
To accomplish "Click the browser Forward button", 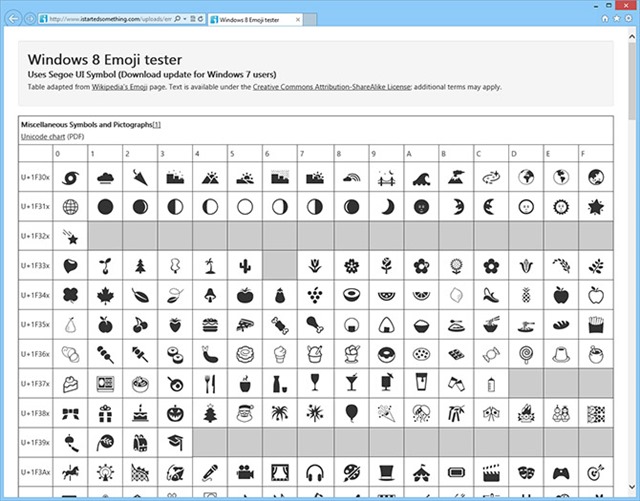I will [x=30, y=19].
